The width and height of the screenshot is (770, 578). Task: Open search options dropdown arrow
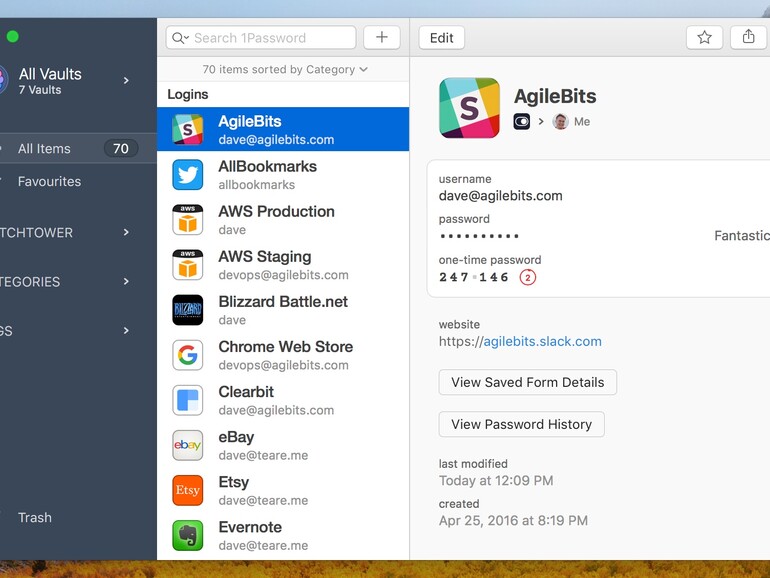(x=187, y=37)
